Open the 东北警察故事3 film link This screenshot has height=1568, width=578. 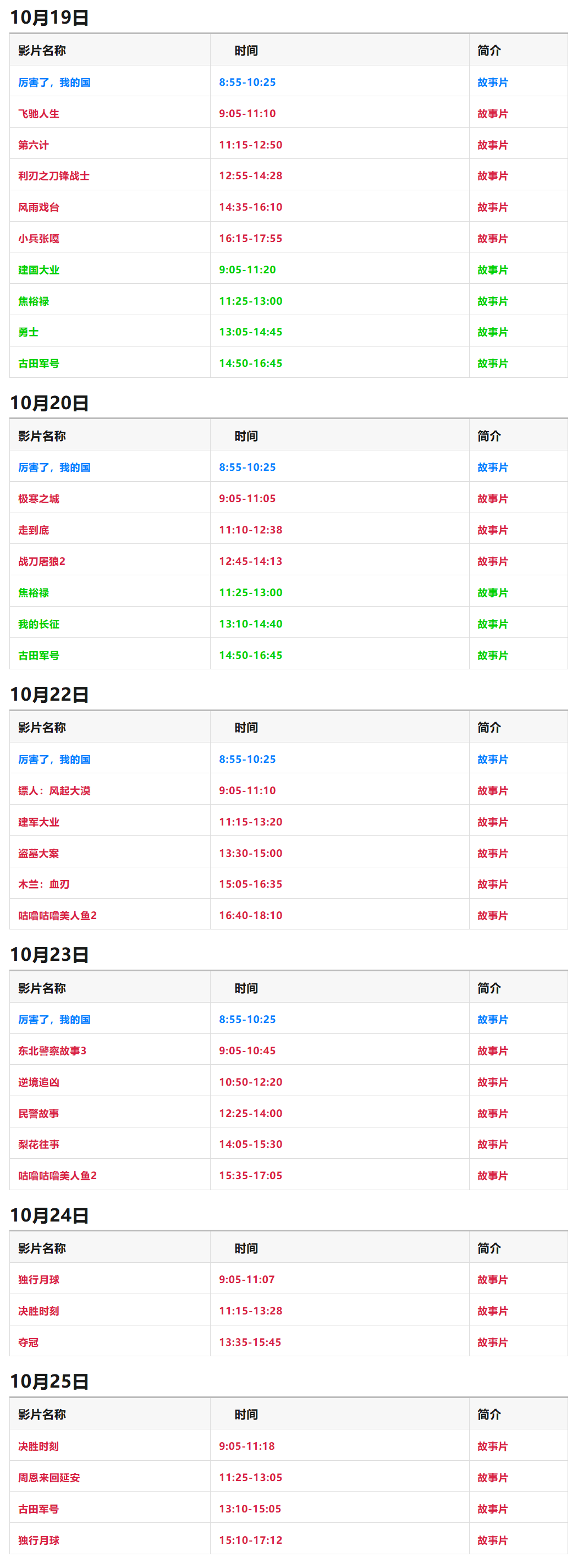click(52, 1051)
